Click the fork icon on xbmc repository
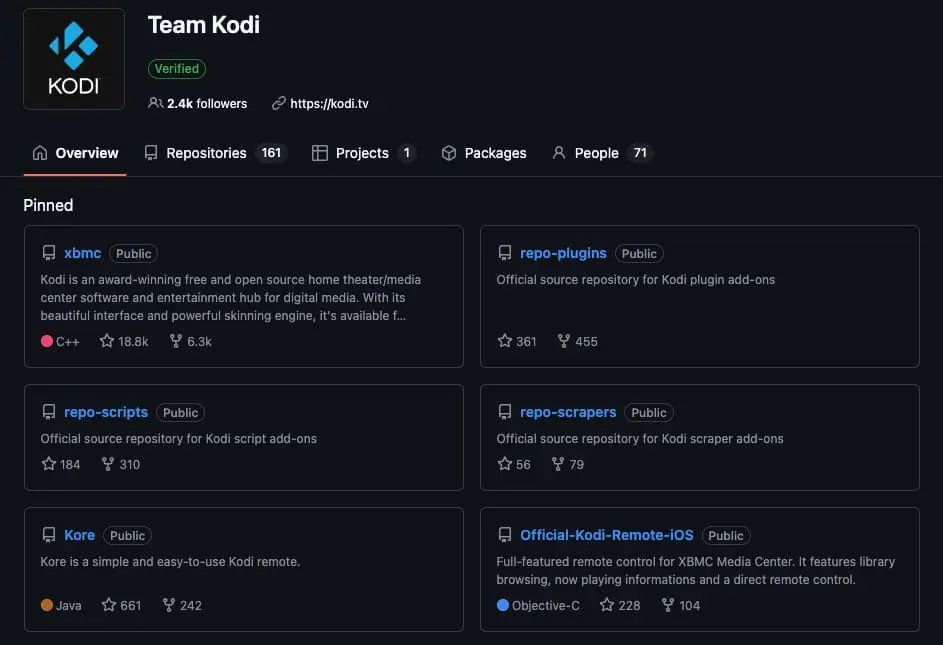 (x=176, y=341)
